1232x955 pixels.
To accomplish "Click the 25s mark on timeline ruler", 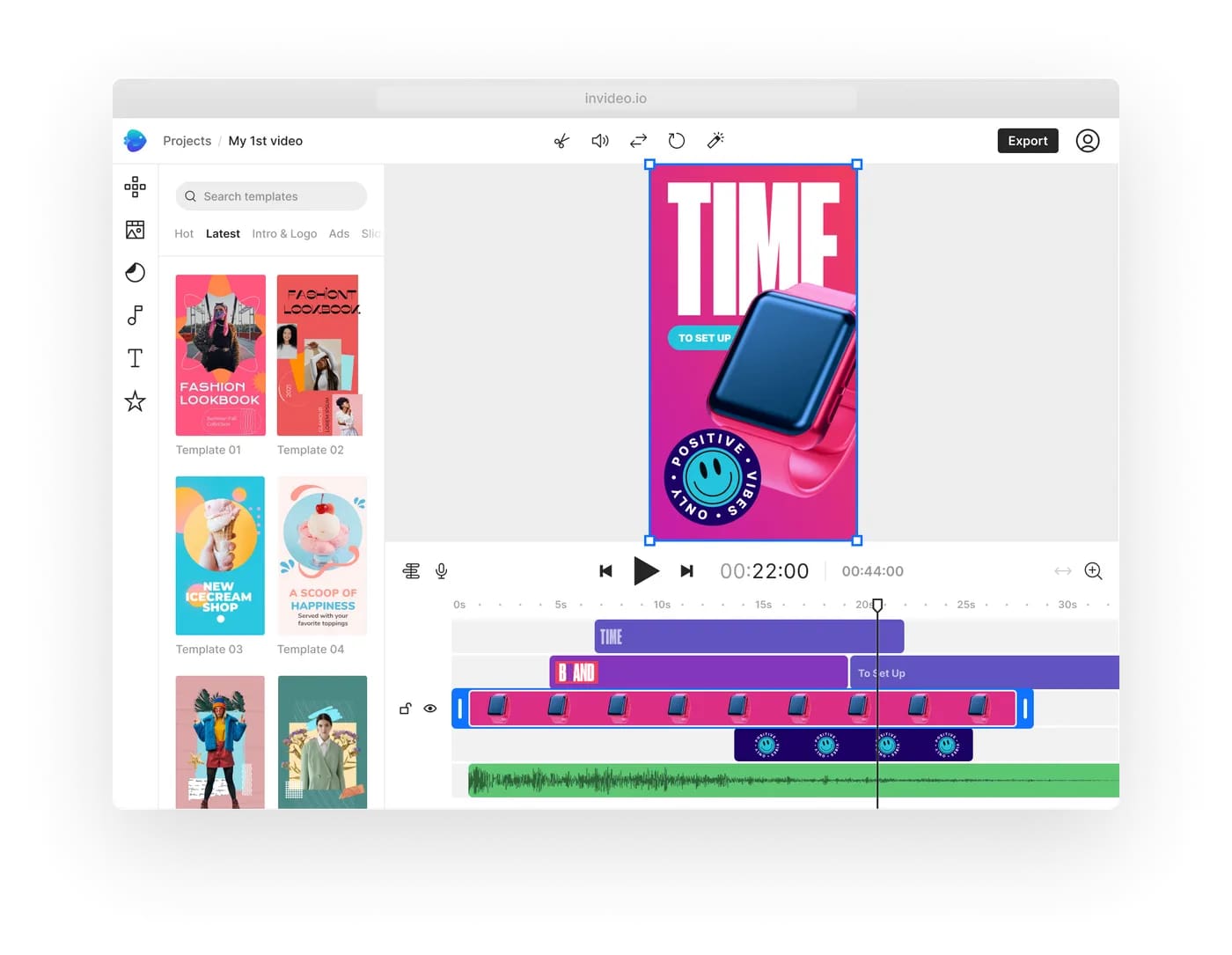I will pyautogui.click(x=966, y=605).
